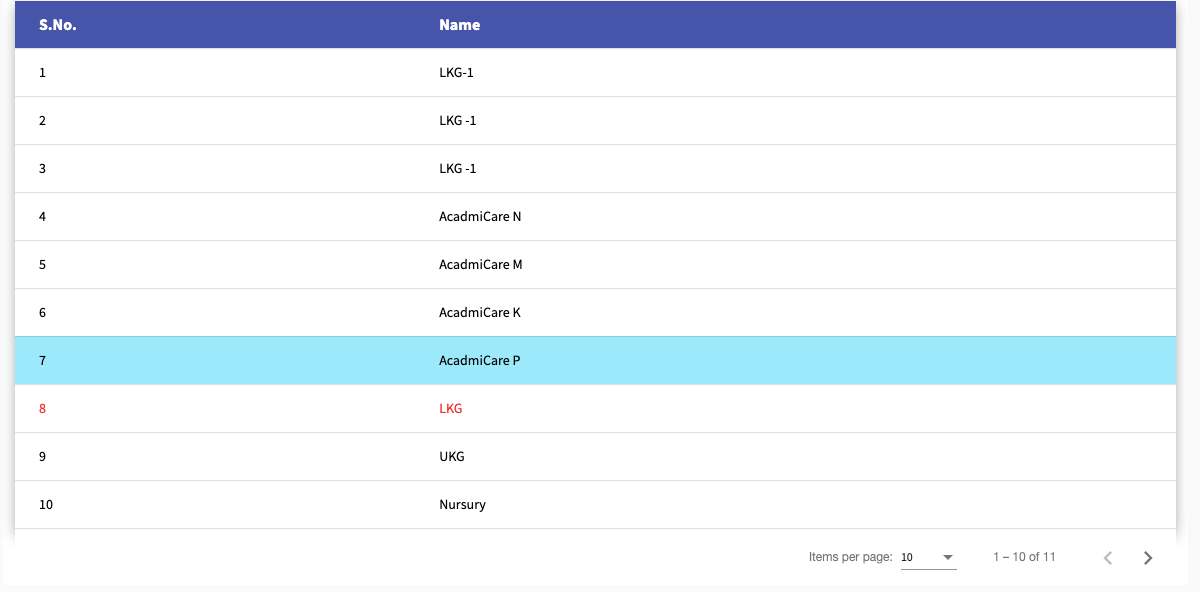Click row 2 labeled LKG -1
This screenshot has height=592, width=1200.
458,120
